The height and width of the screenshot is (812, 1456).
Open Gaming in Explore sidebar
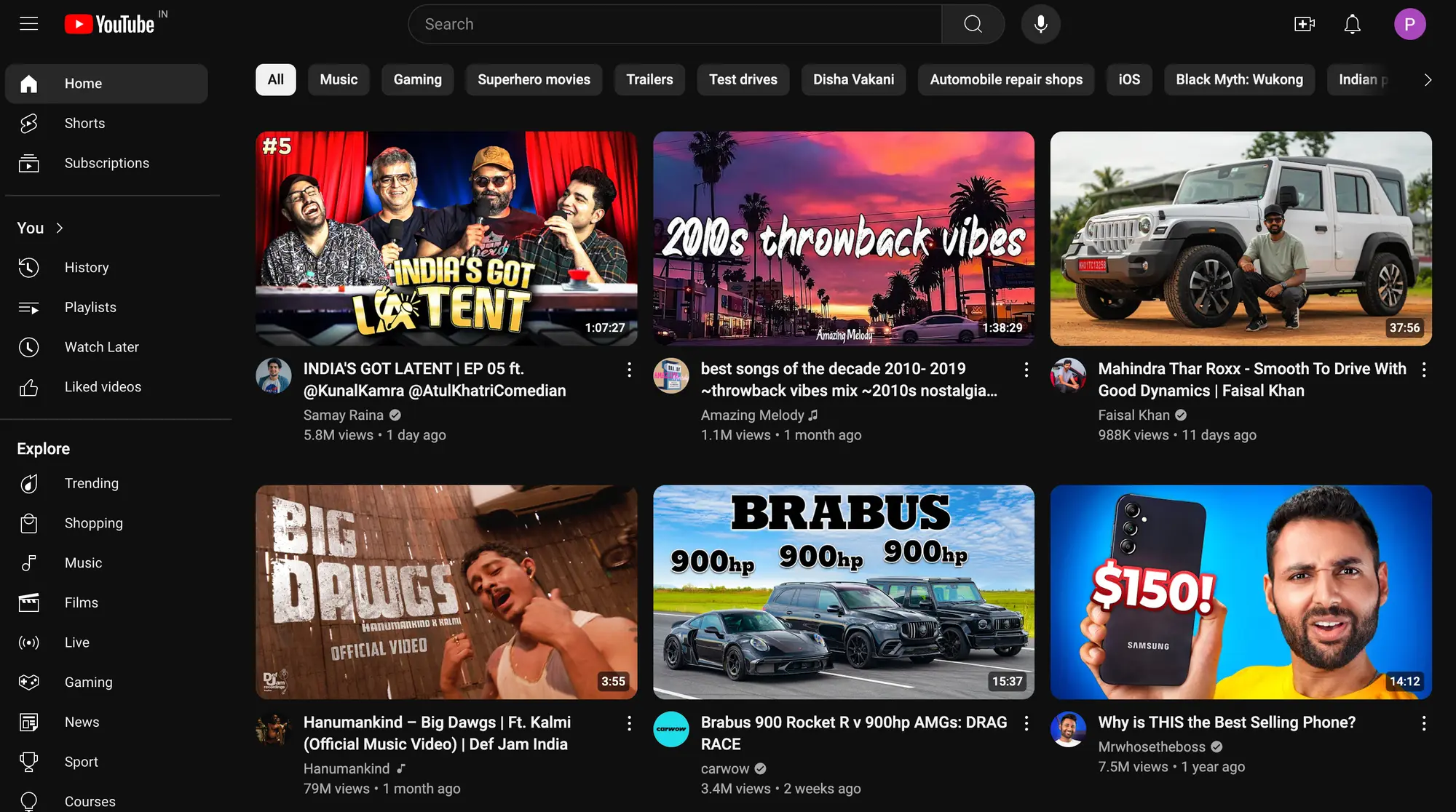click(106, 682)
